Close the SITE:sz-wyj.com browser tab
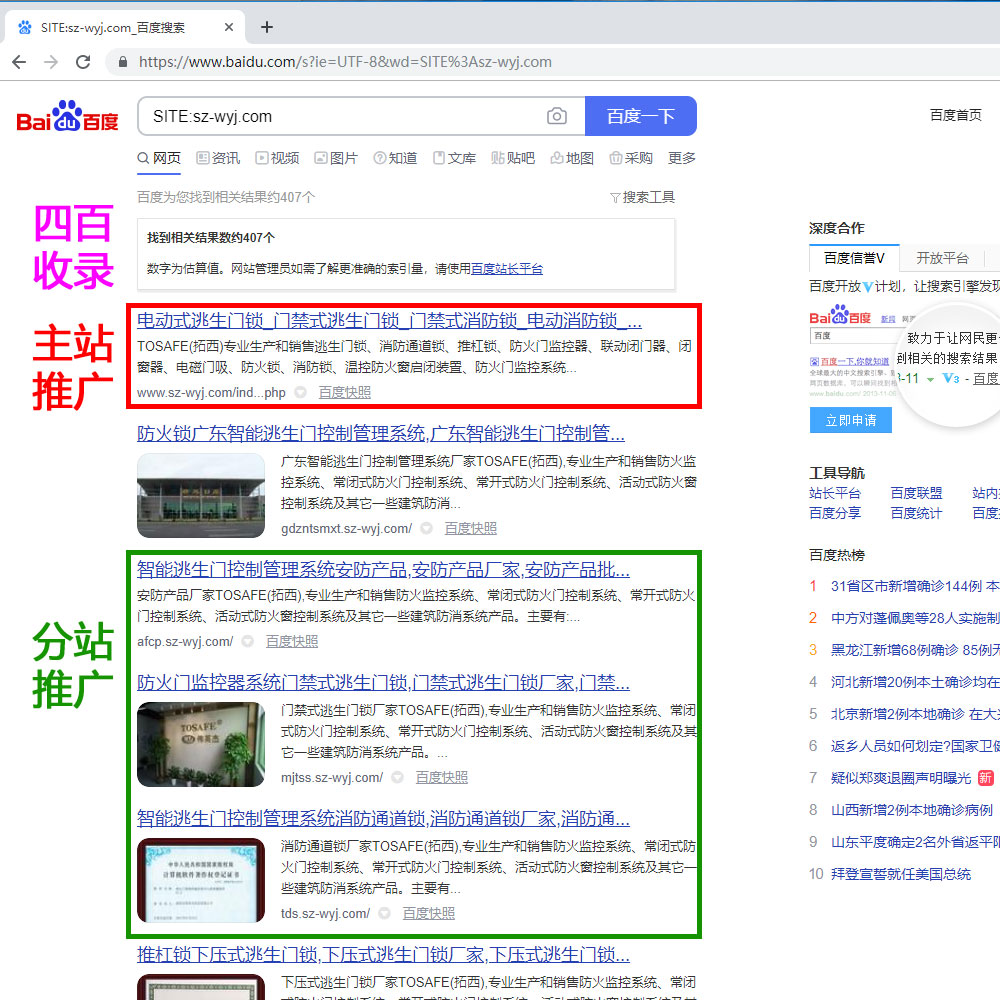Screen dimensions: 1000x1000 click(x=229, y=27)
